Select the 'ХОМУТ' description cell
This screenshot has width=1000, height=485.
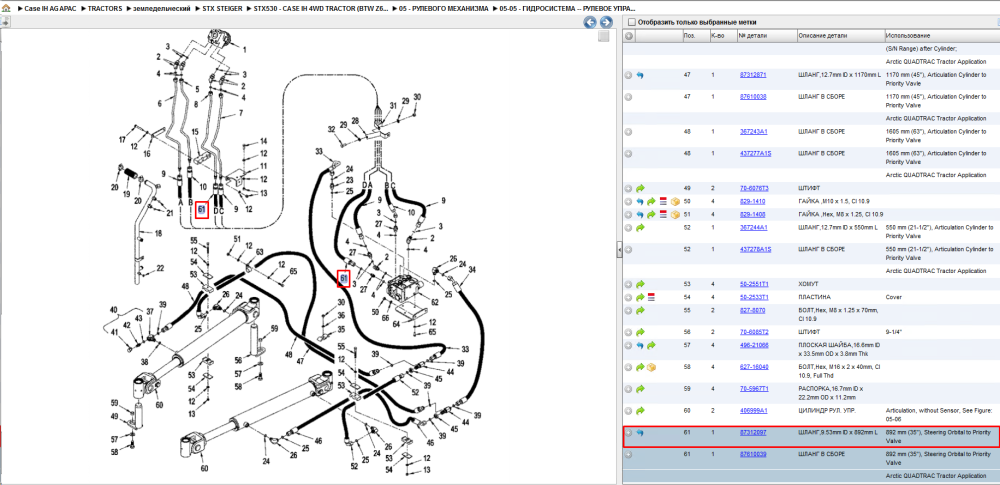click(x=807, y=284)
